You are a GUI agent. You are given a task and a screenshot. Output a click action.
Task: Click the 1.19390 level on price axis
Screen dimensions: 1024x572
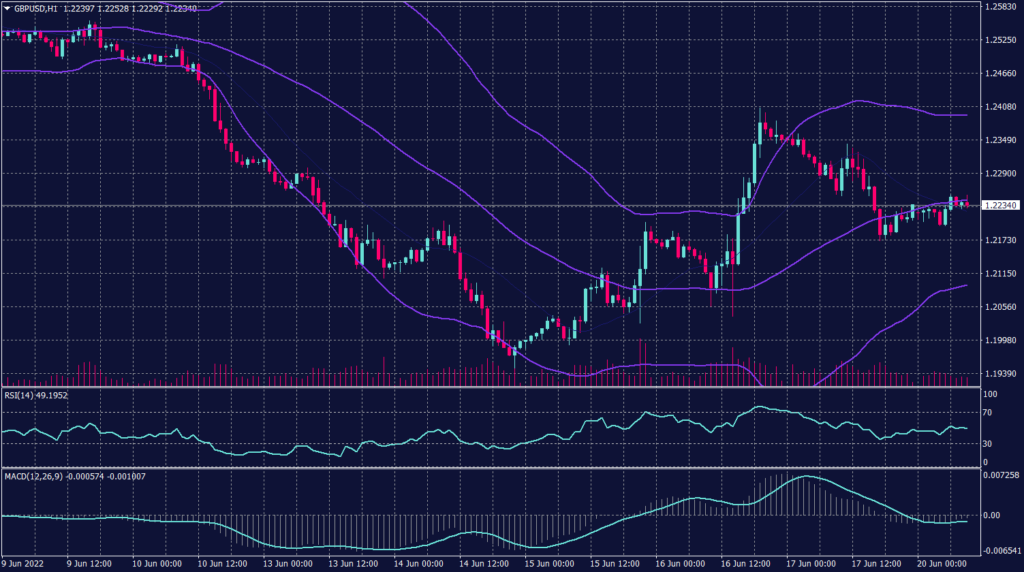click(1000, 373)
